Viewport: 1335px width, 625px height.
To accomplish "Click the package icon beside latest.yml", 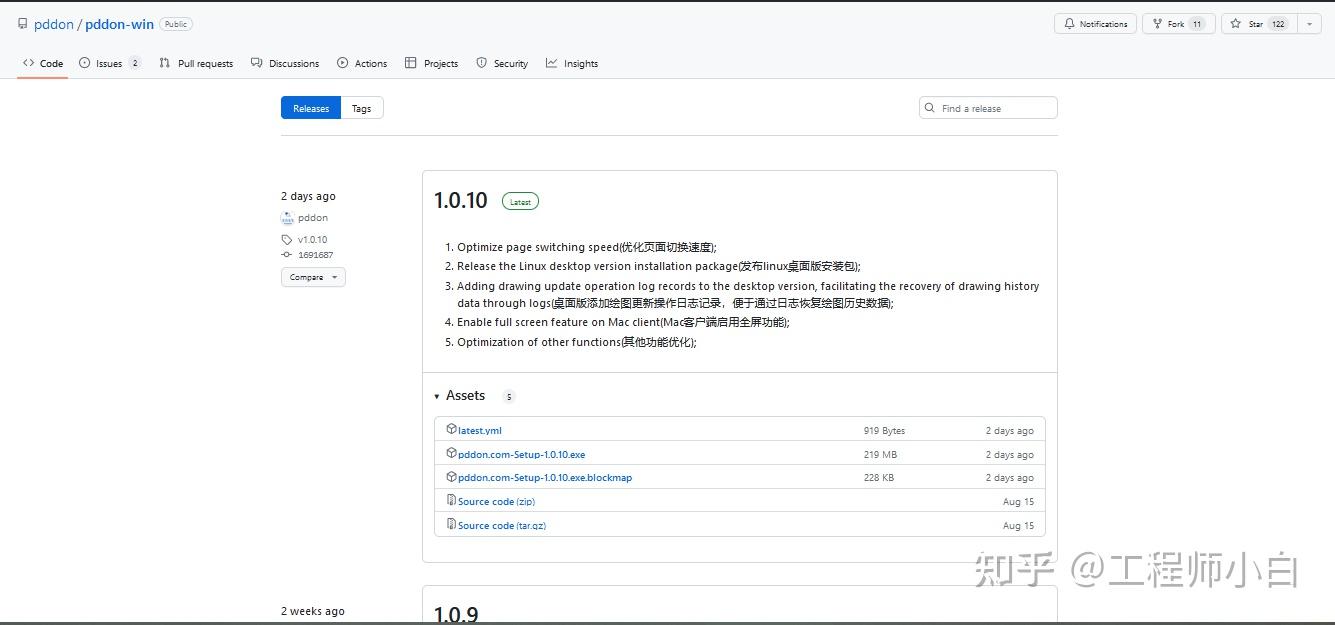I will (451, 429).
